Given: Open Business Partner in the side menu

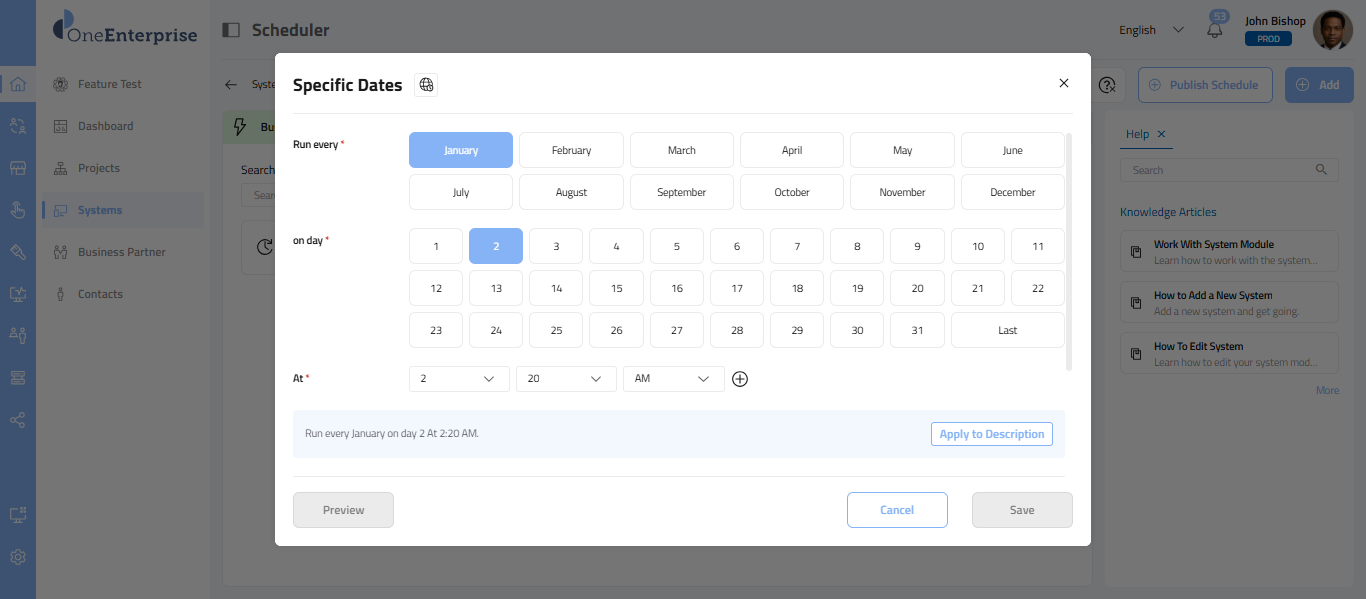Looking at the screenshot, I should [121, 252].
